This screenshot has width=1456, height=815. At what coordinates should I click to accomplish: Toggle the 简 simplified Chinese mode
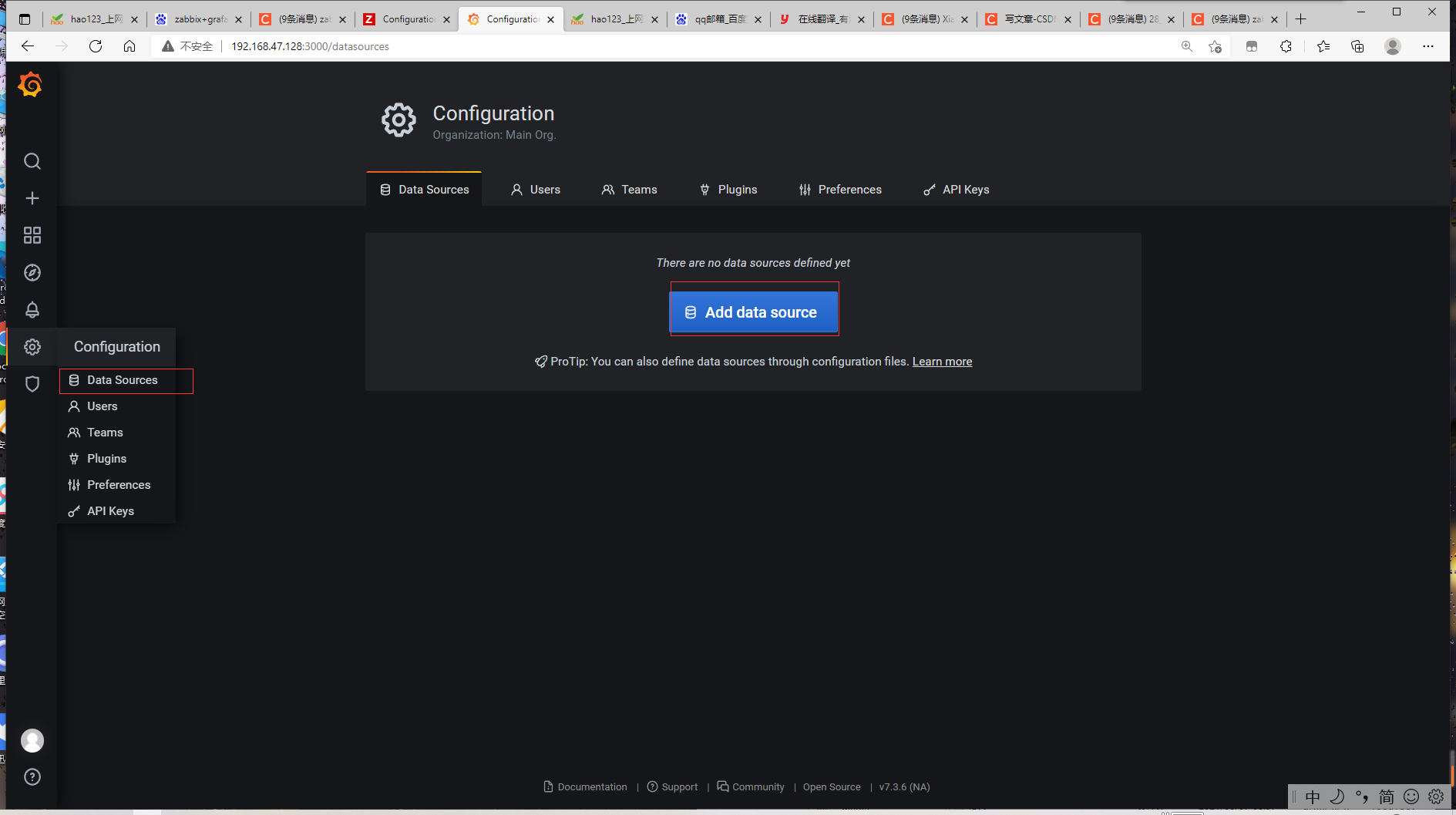tap(1386, 796)
